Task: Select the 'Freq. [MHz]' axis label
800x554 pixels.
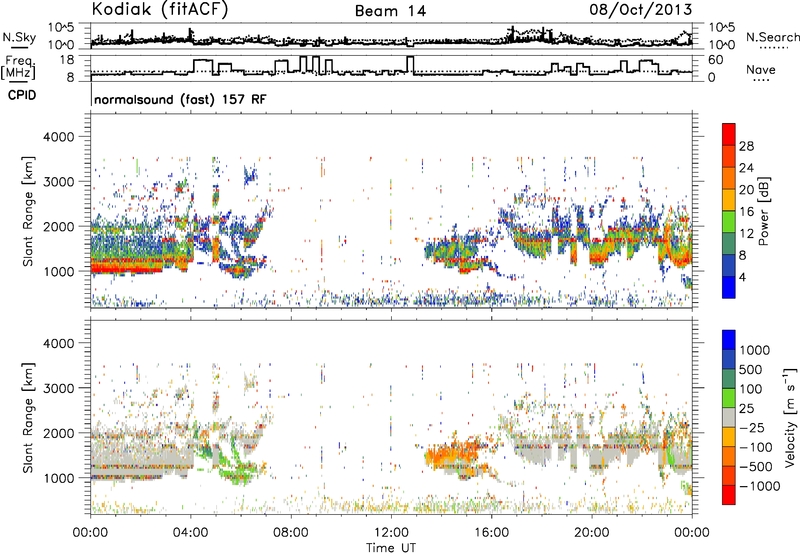Action: pyautogui.click(x=19, y=67)
